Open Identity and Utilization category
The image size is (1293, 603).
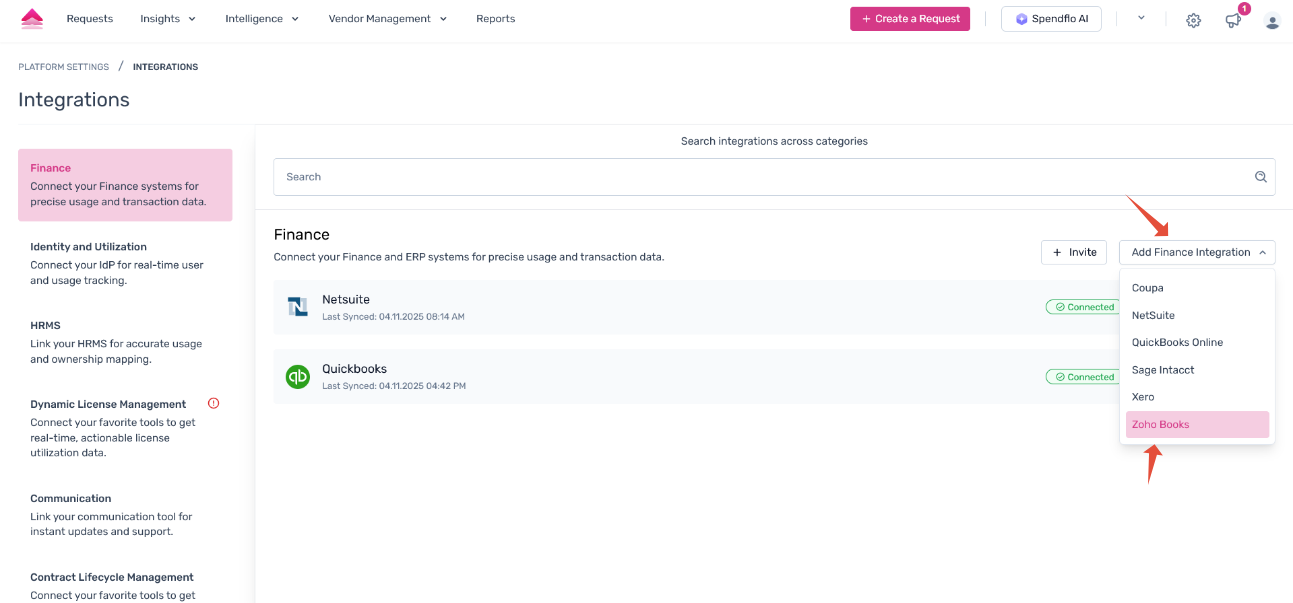(125, 264)
